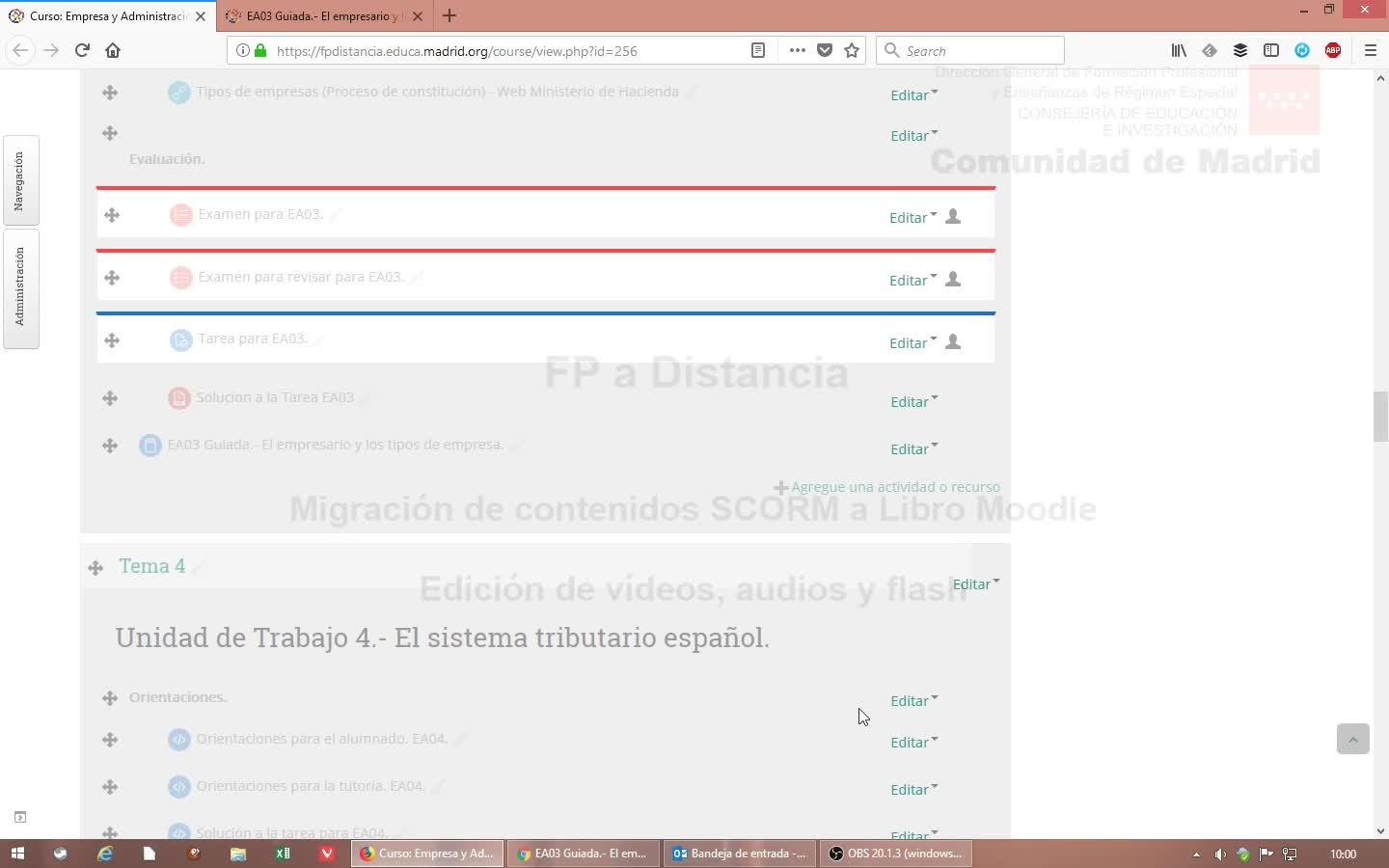Image resolution: width=1389 pixels, height=868 pixels.
Task: Open the Adblock Plus extension
Action: [x=1333, y=50]
